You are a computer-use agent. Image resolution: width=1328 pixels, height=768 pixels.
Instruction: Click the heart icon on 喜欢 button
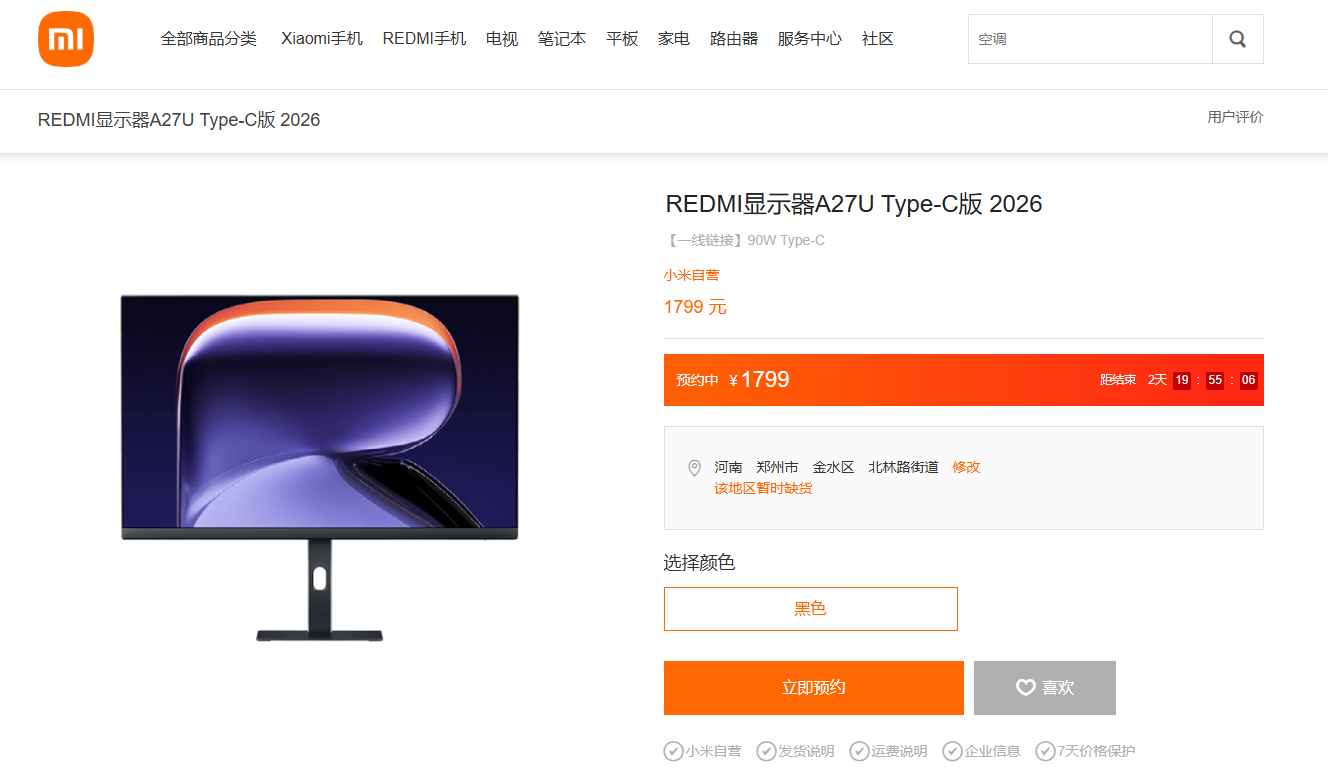coord(1025,687)
